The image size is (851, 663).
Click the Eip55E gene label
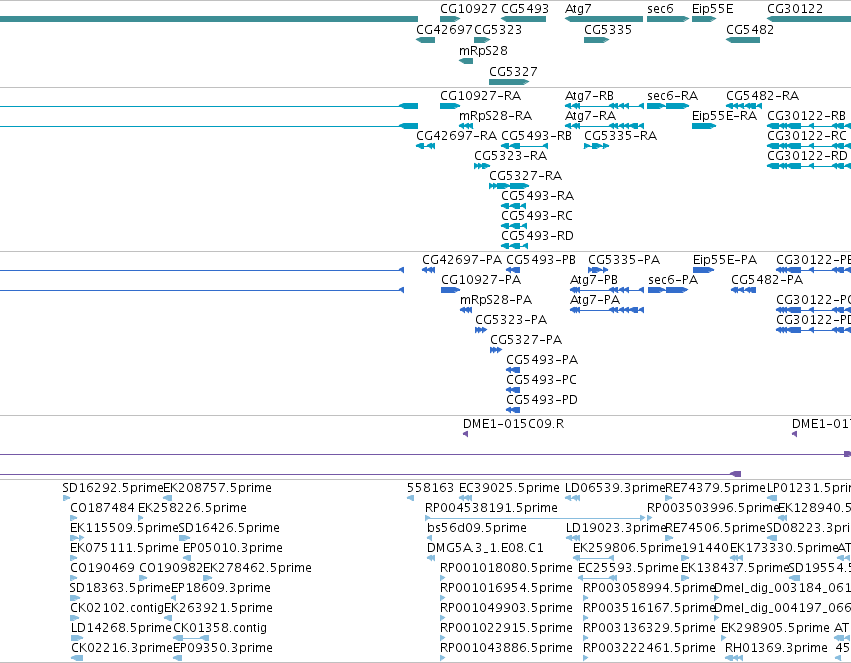tap(712, 9)
